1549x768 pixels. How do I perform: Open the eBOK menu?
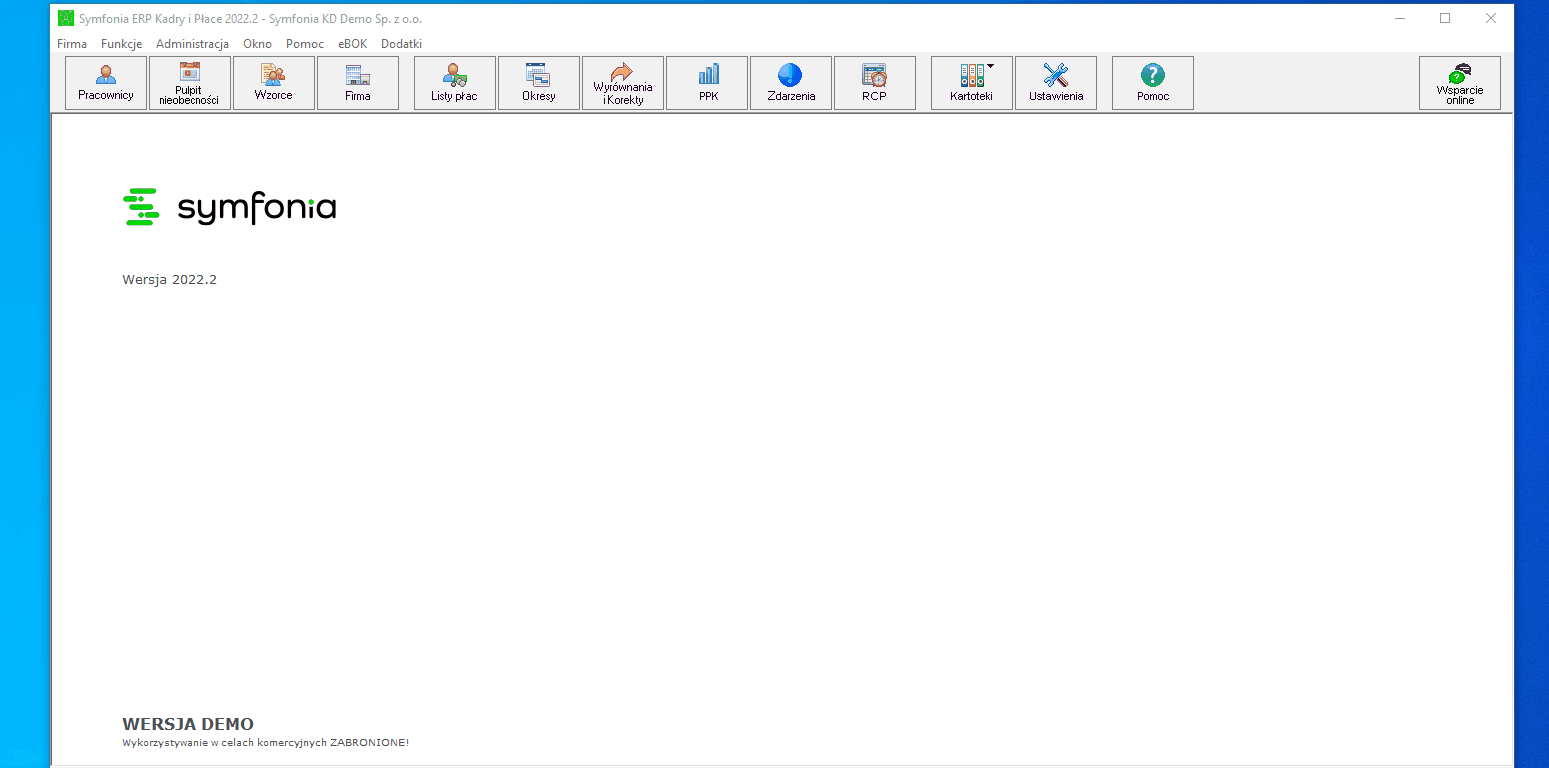[352, 44]
